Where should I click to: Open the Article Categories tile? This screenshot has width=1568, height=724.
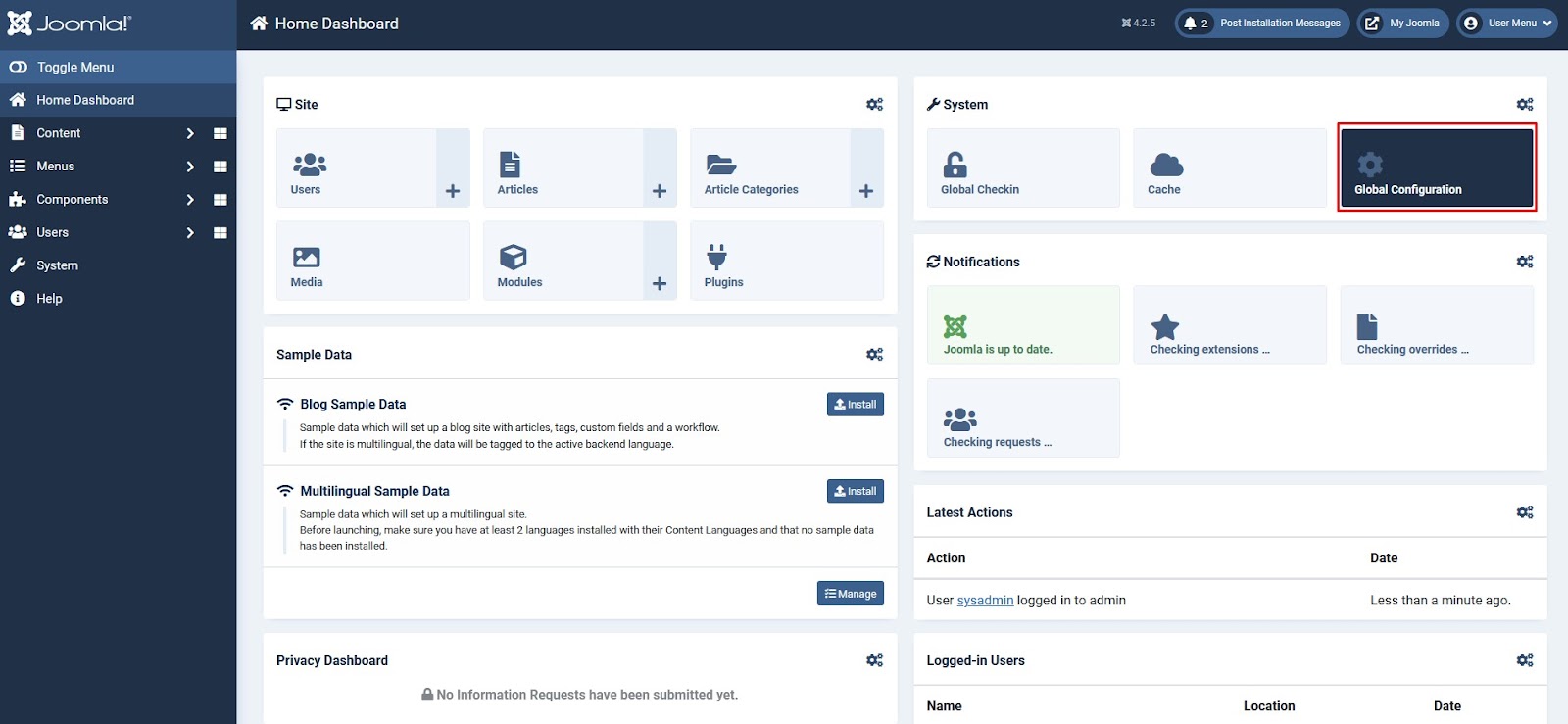[x=769, y=168]
